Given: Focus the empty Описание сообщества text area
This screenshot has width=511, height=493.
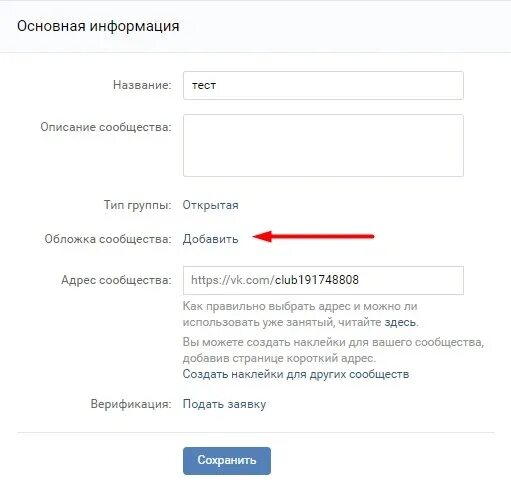Looking at the screenshot, I should [x=323, y=145].
